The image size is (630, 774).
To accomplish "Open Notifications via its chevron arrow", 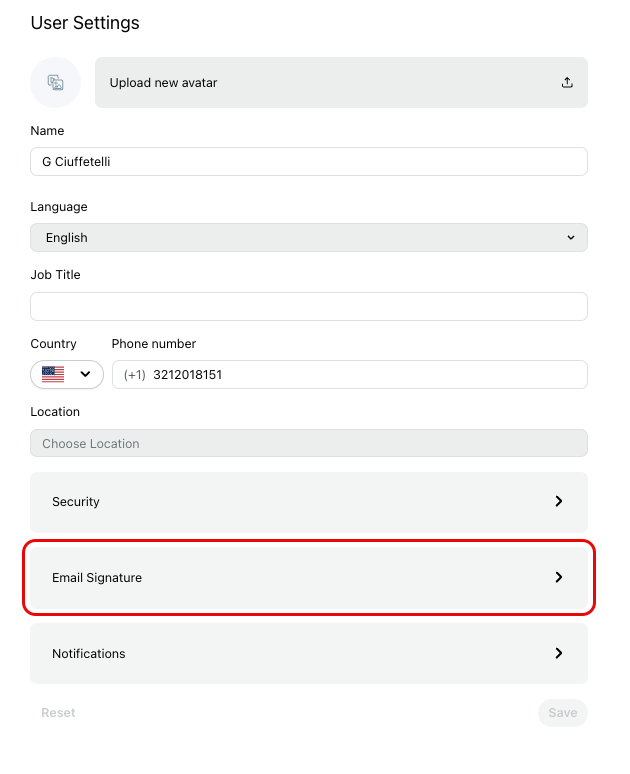I will 558,654.
